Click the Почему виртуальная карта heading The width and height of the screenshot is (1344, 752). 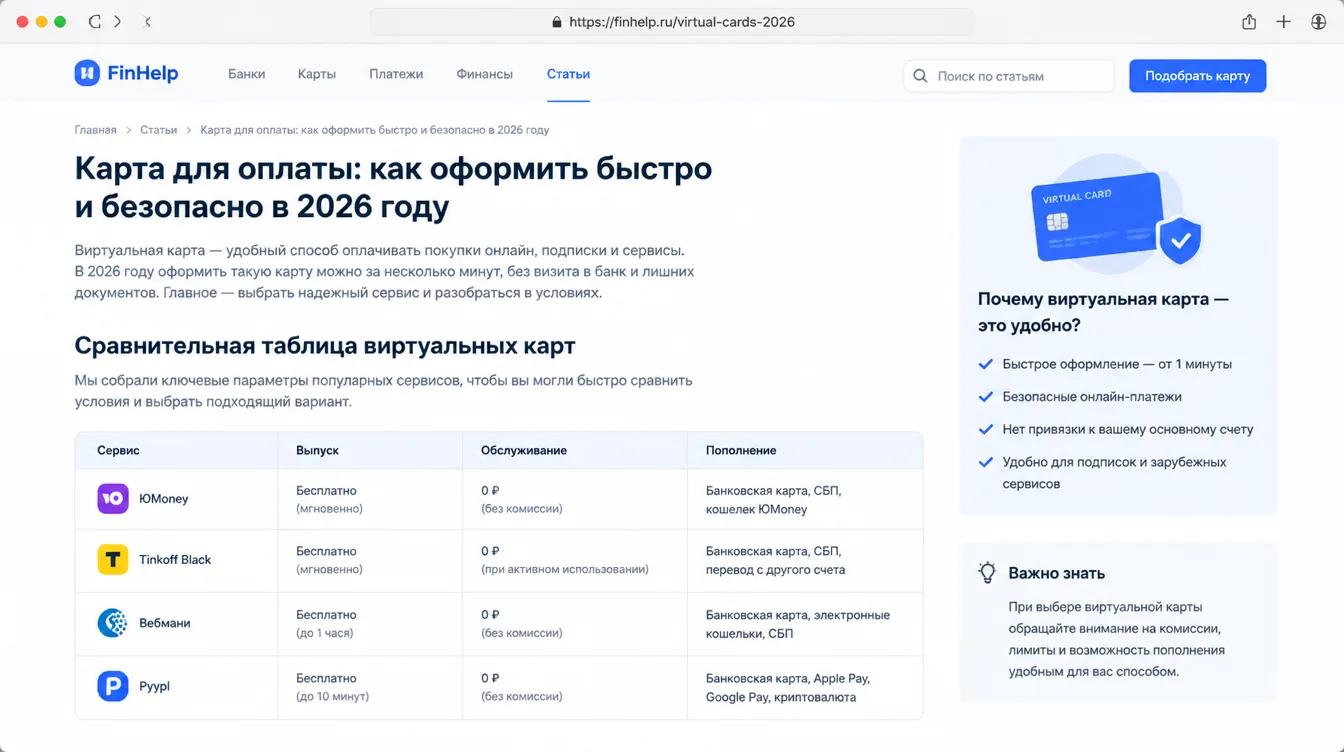pos(1104,312)
